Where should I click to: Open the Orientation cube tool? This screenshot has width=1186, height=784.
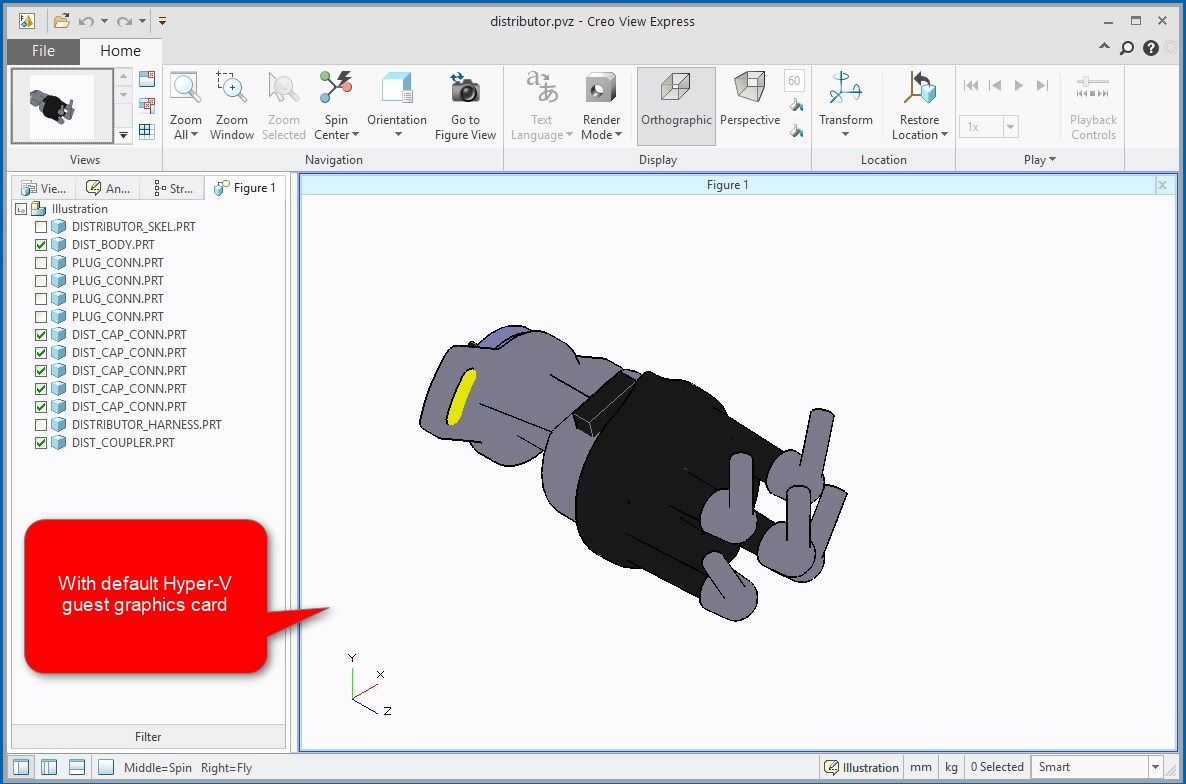coord(397,88)
